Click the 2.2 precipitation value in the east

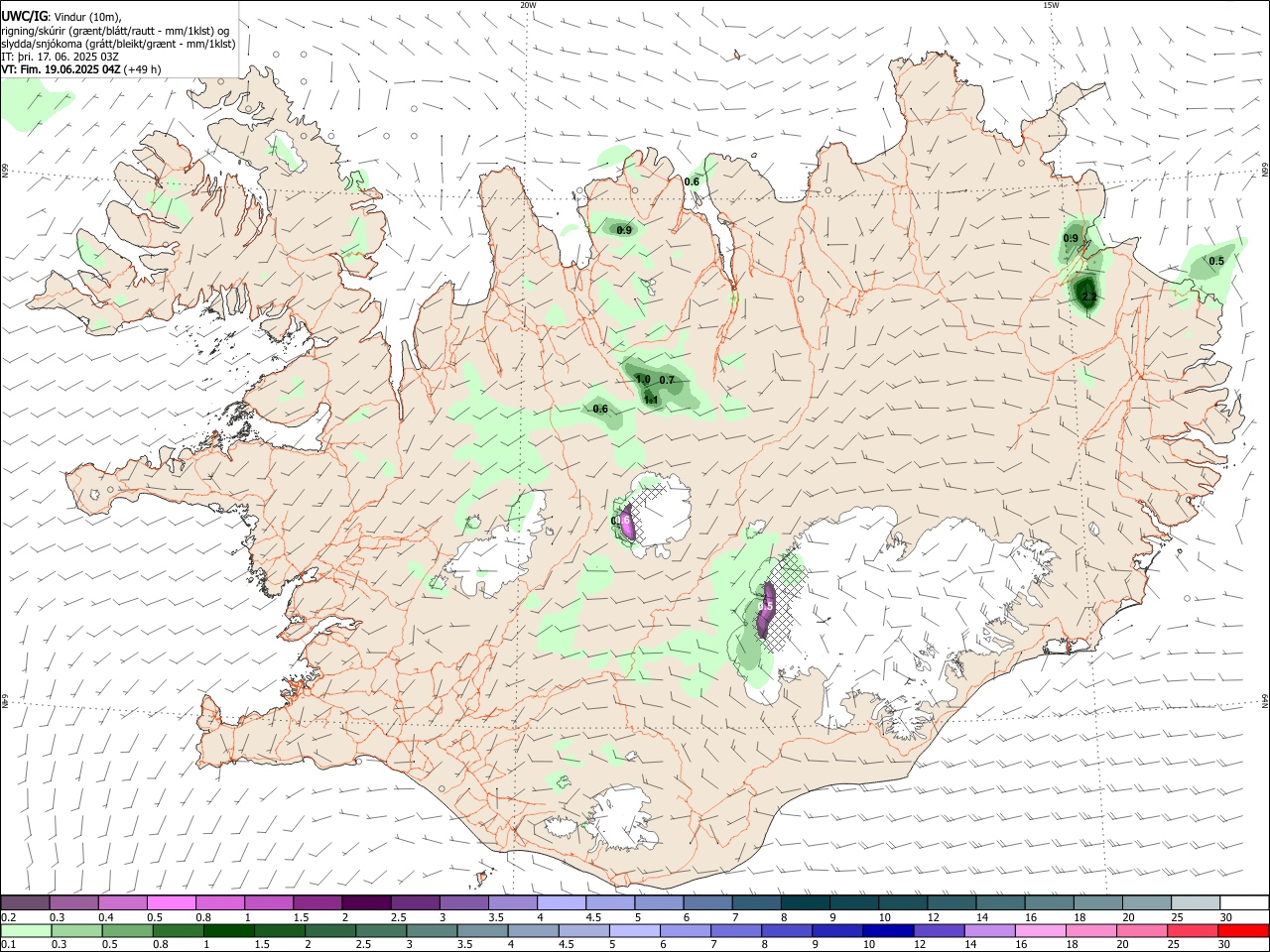pos(1088,297)
